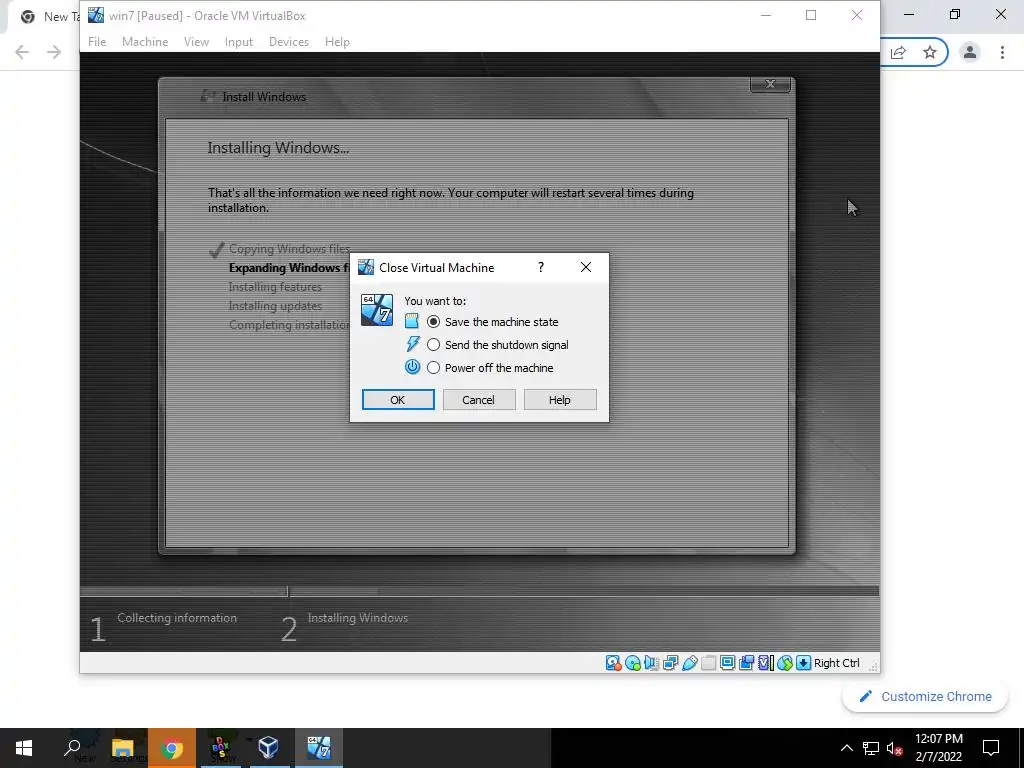
Task: Click the audio status bar icon
Action: click(651, 663)
